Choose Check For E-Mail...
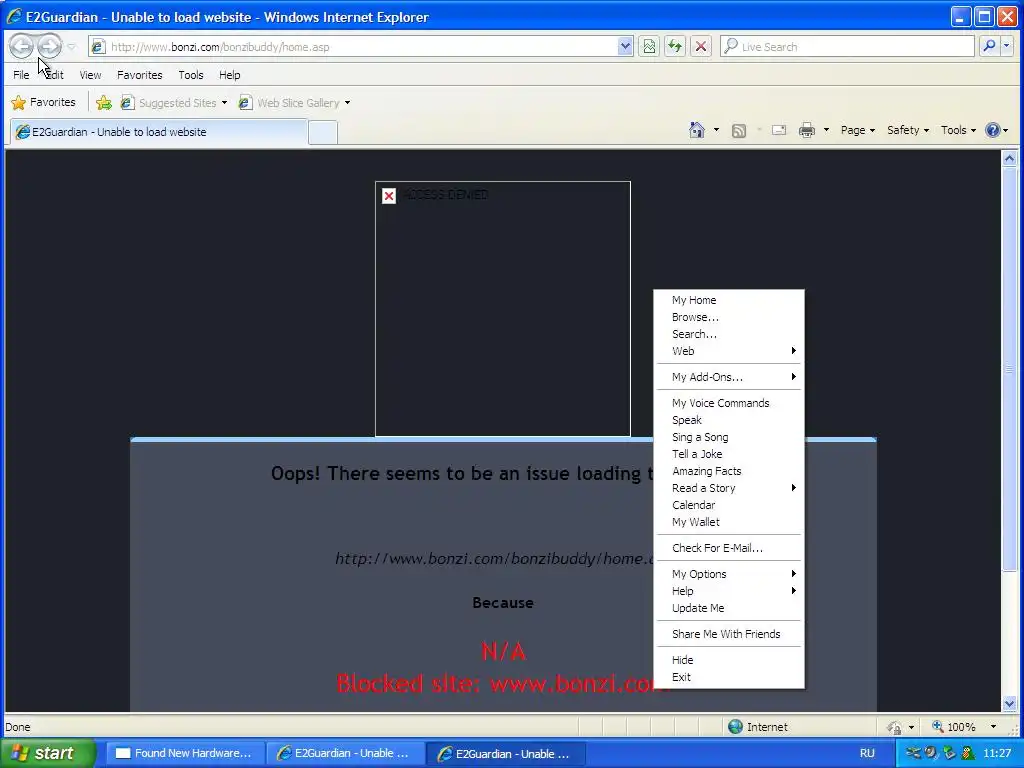The height and width of the screenshot is (768, 1024). coord(729,548)
